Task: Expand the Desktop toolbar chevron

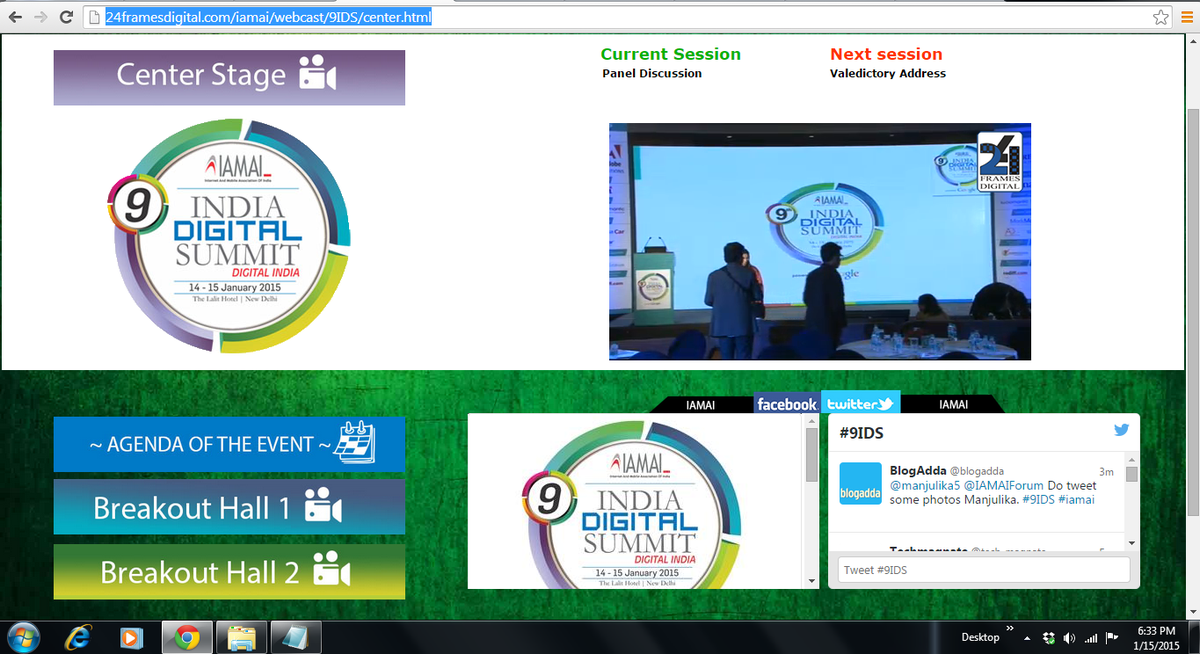Action: pyautogui.click(x=1009, y=630)
